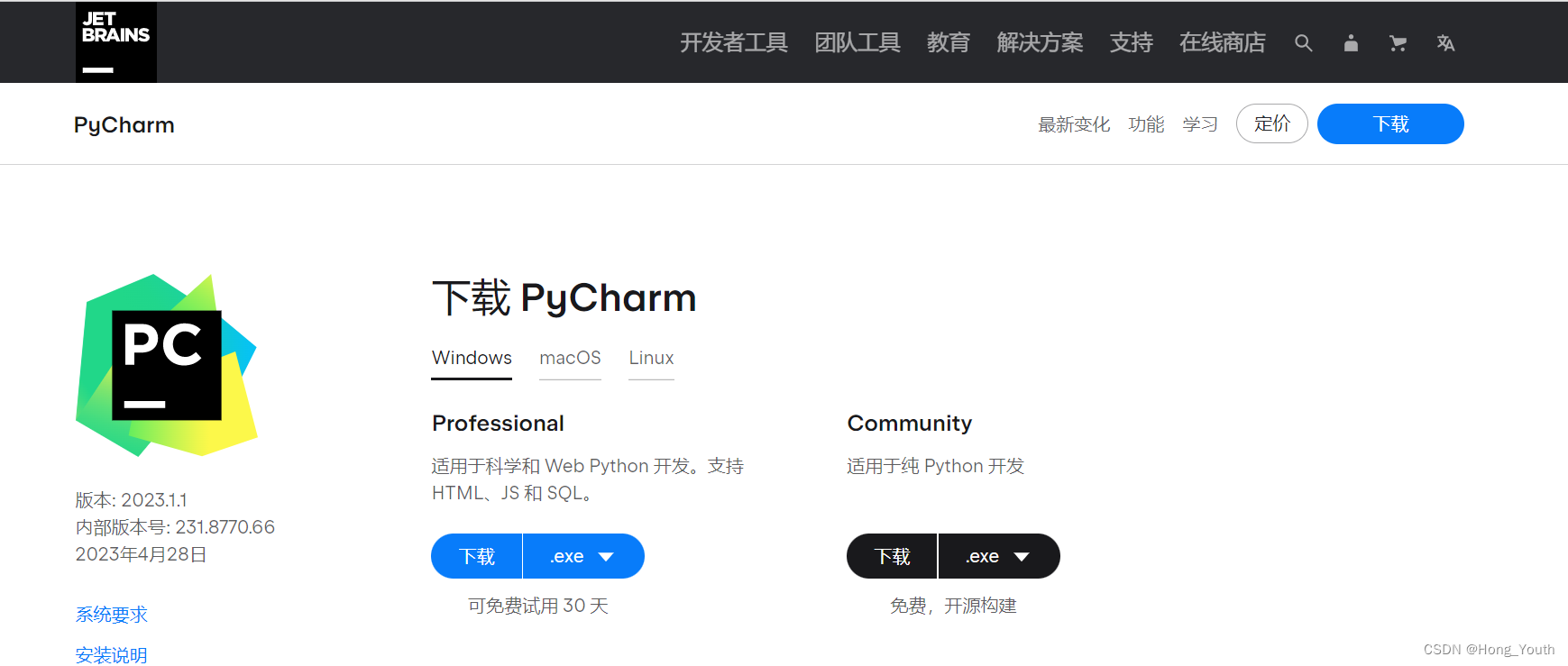The width and height of the screenshot is (1568, 666).
Task: Click the Community edition heading
Action: (x=910, y=424)
